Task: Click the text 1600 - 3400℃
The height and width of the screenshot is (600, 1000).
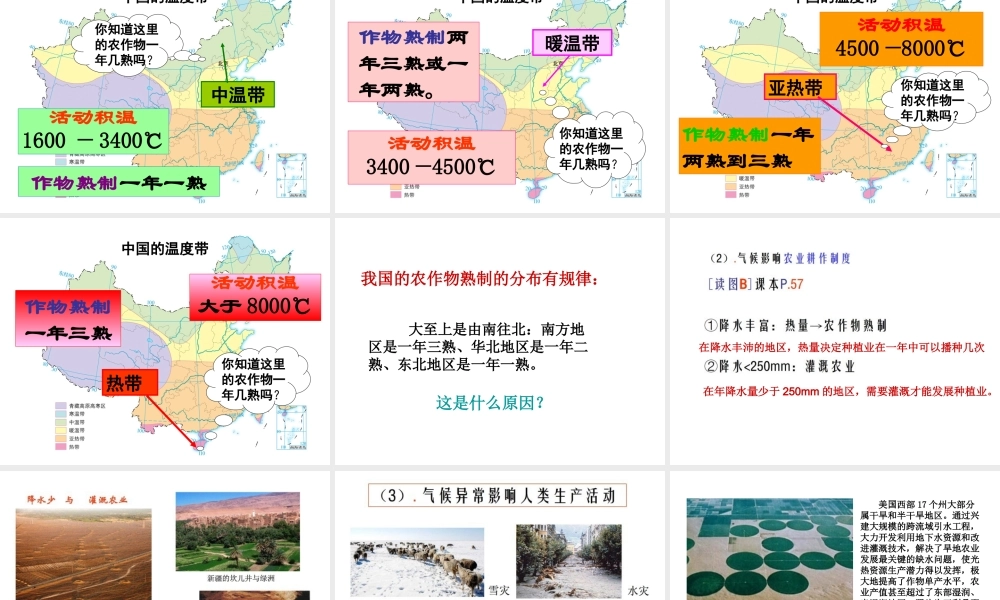Action: [92, 140]
